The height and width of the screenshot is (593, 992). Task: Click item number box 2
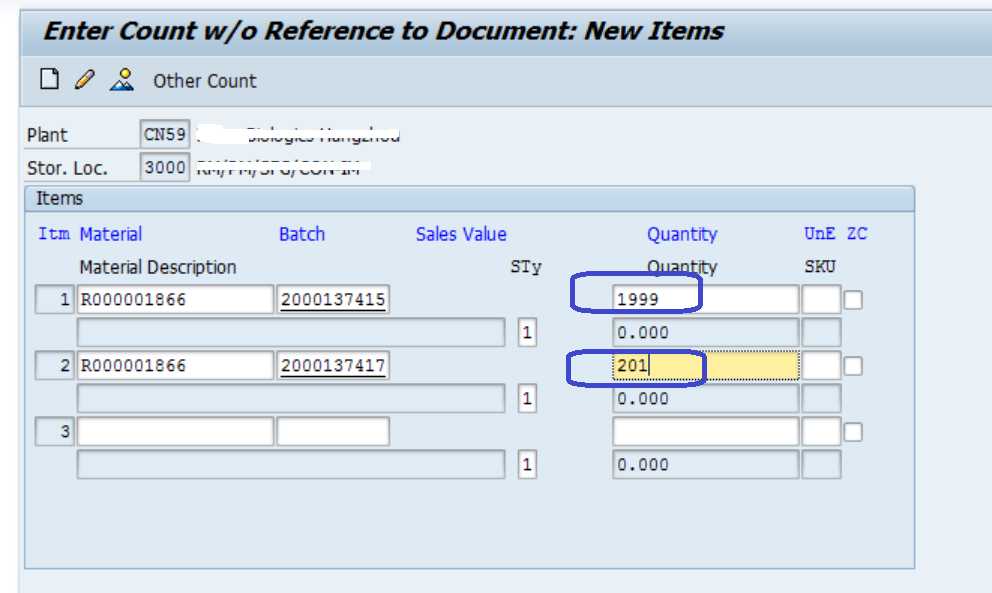pyautogui.click(x=54, y=365)
